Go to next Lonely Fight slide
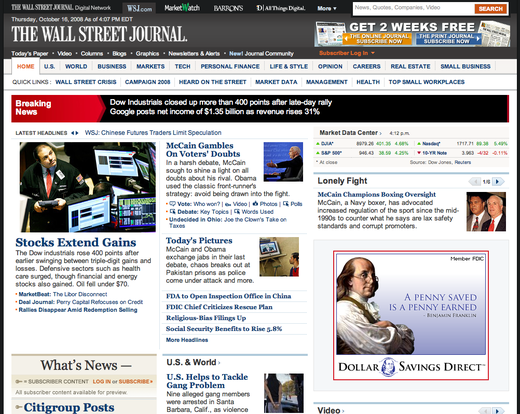The image size is (520, 414). tap(498, 182)
